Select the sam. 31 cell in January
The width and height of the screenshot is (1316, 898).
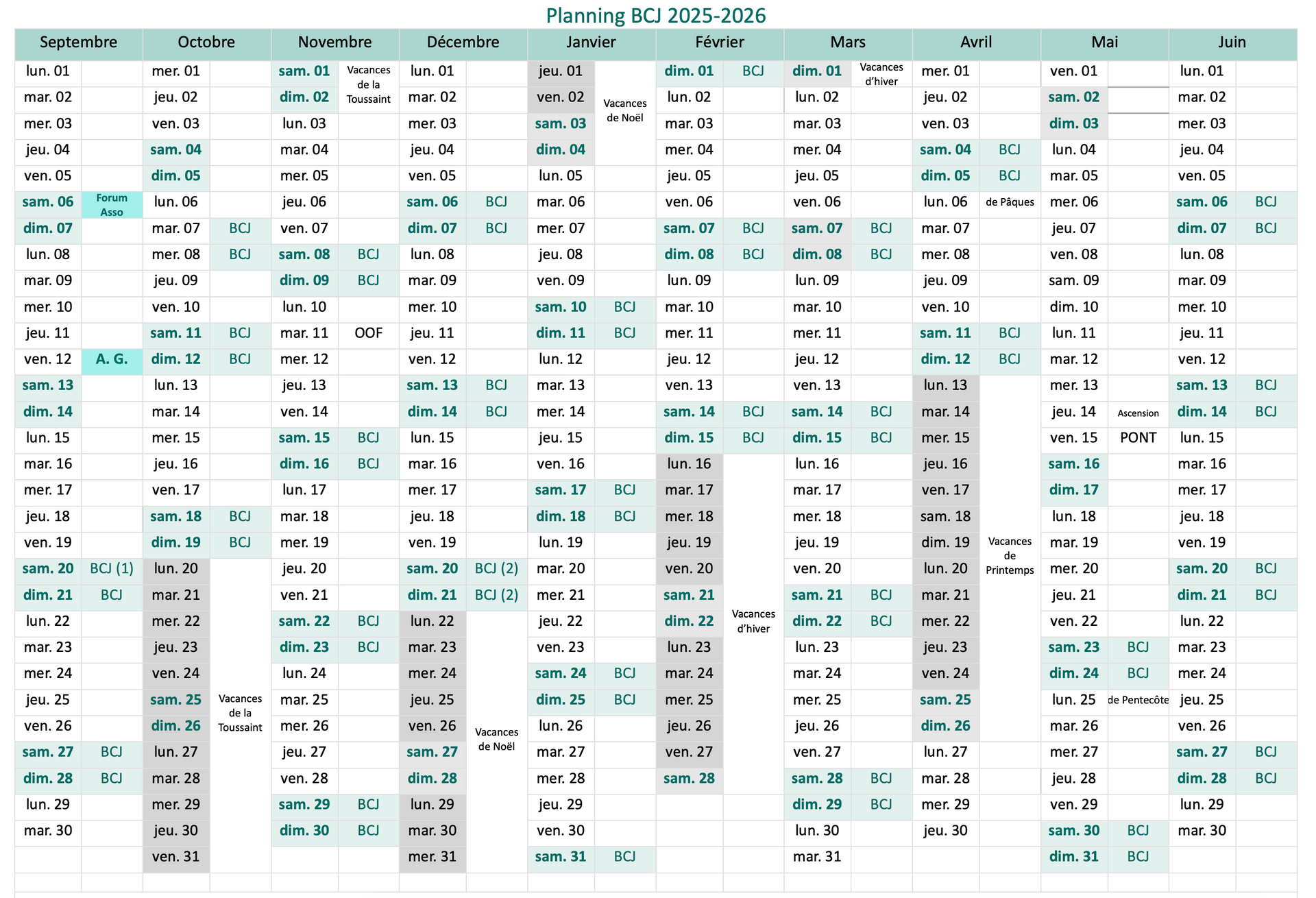(561, 857)
